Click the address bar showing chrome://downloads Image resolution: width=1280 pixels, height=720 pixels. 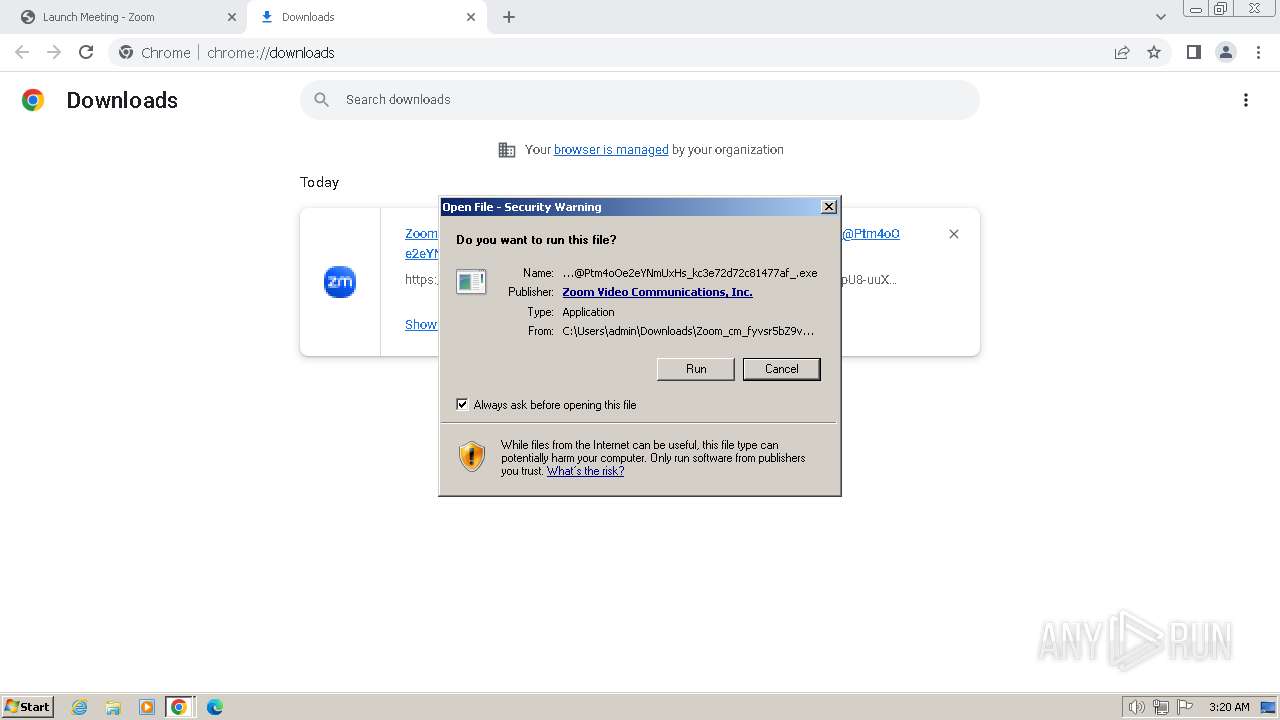640,53
